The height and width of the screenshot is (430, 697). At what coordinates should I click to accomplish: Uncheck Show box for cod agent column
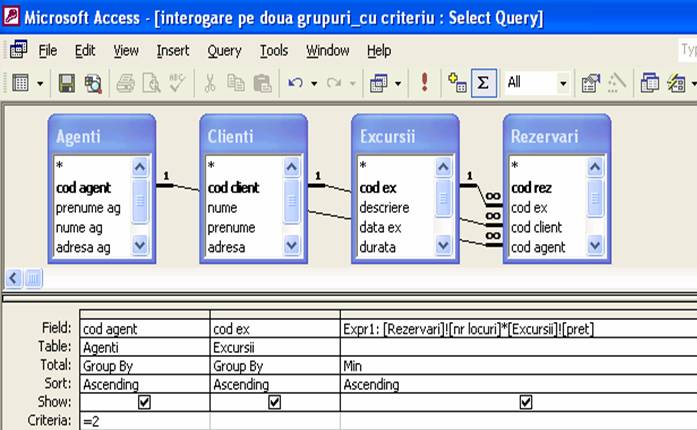tap(145, 401)
